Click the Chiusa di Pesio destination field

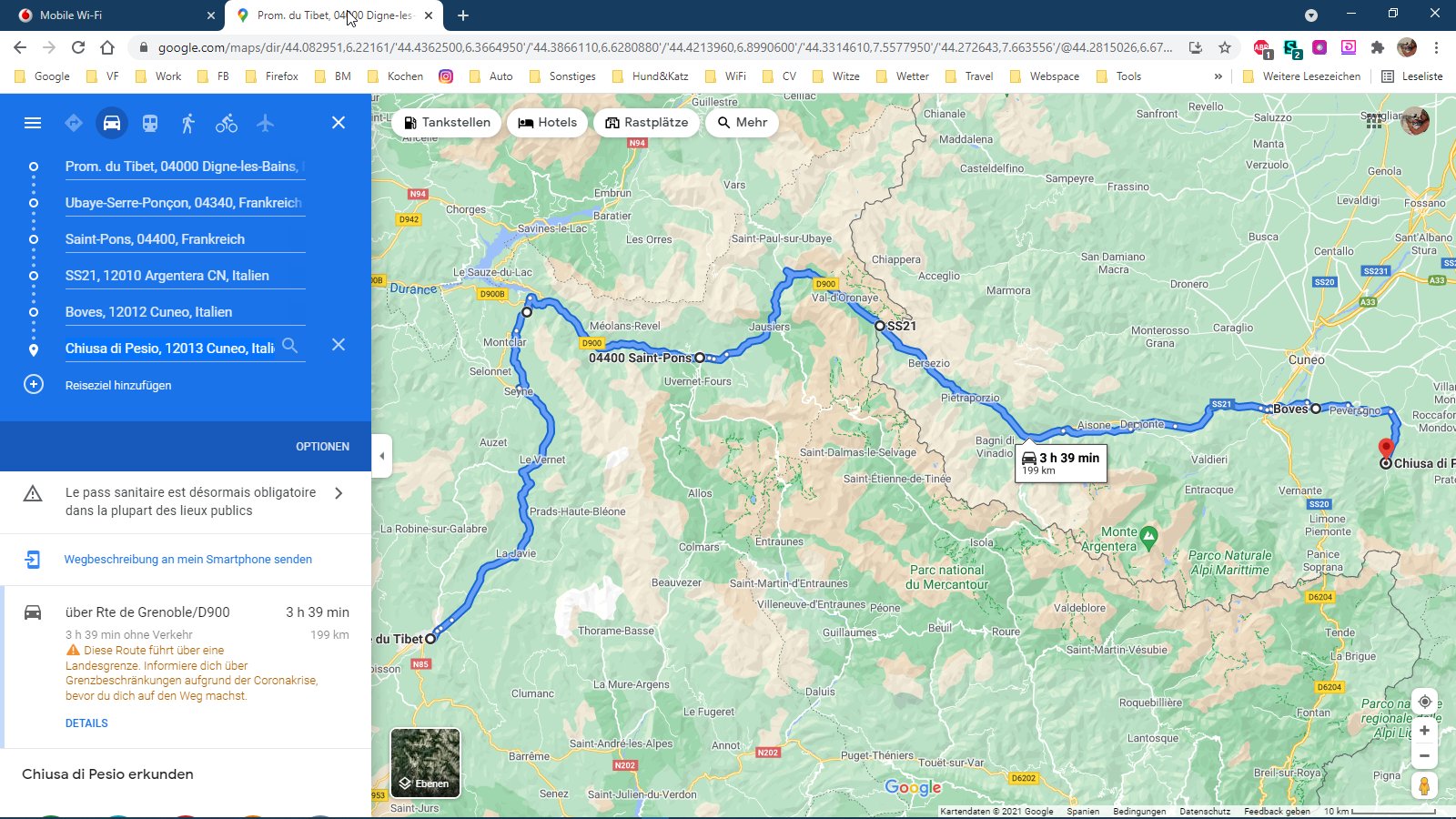[170, 349]
